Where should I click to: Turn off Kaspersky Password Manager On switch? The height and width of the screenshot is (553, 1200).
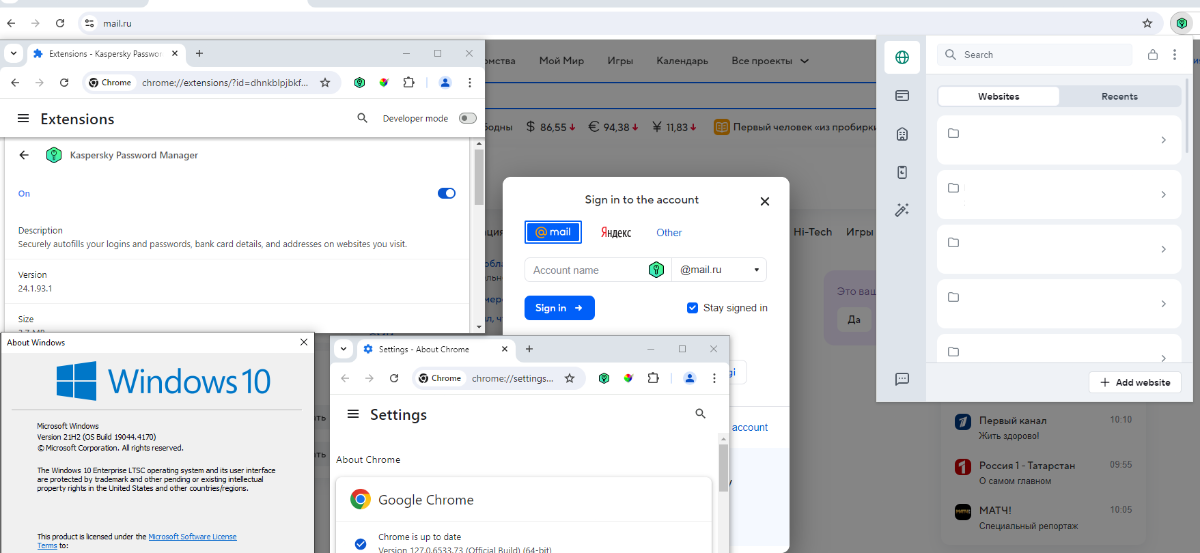tap(447, 193)
